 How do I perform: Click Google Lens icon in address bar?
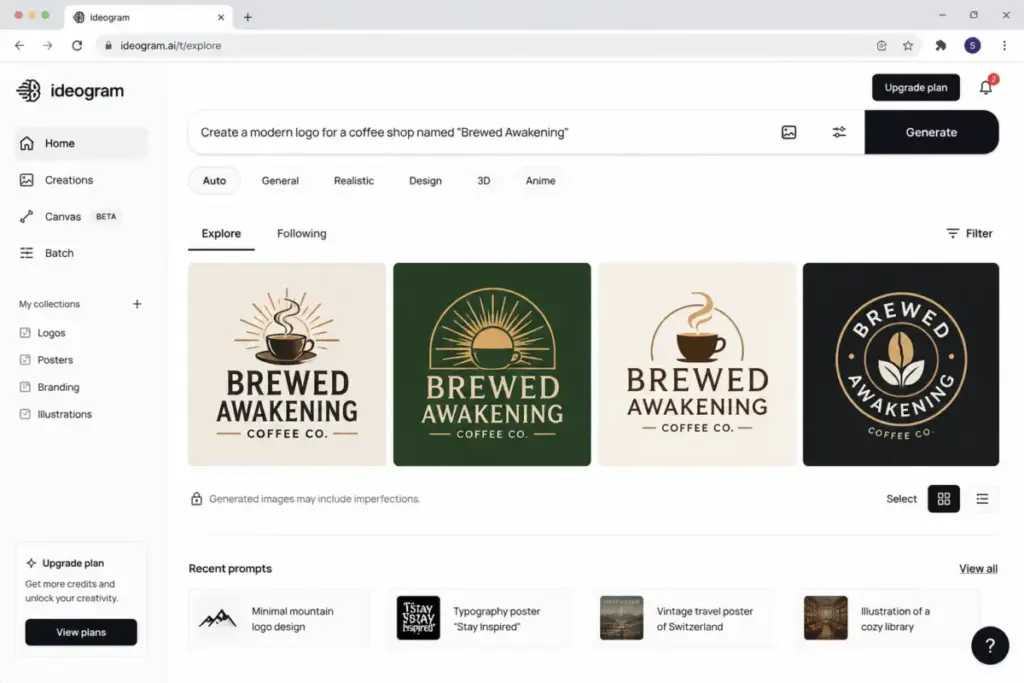tap(882, 46)
